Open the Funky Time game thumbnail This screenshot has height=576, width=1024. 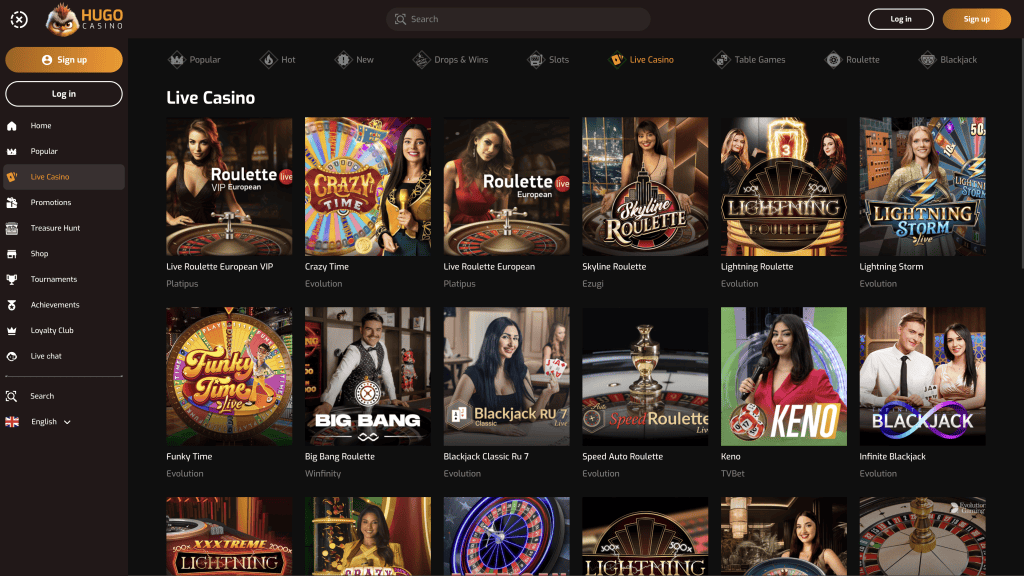[229, 377]
